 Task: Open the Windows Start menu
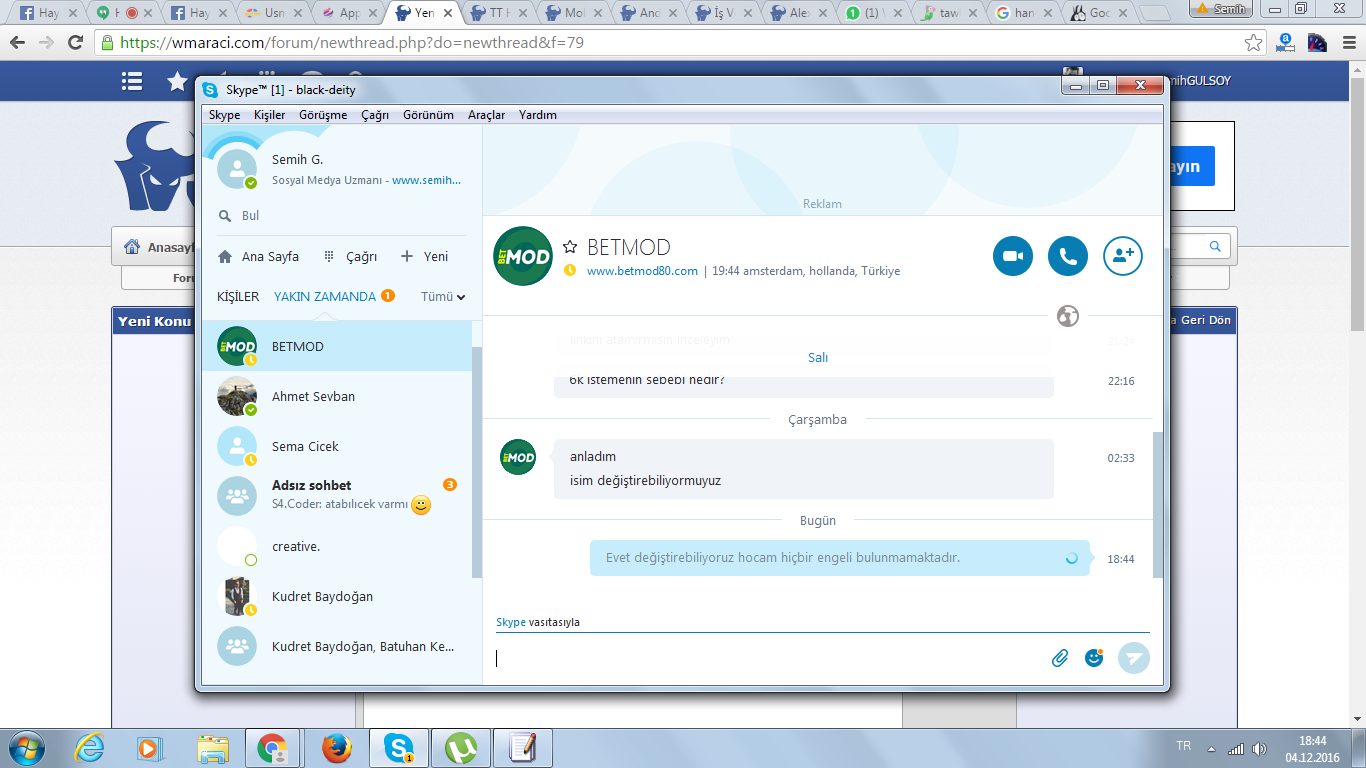click(x=25, y=748)
